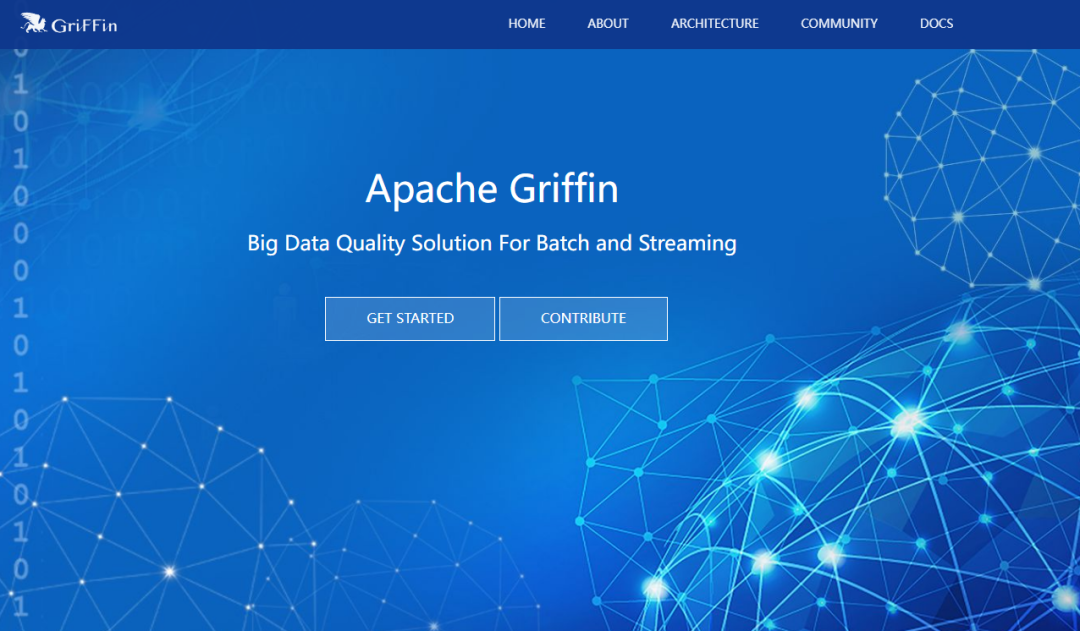Viewport: 1080px width, 631px height.
Task: Open the DOCS menu item
Action: 936,23
